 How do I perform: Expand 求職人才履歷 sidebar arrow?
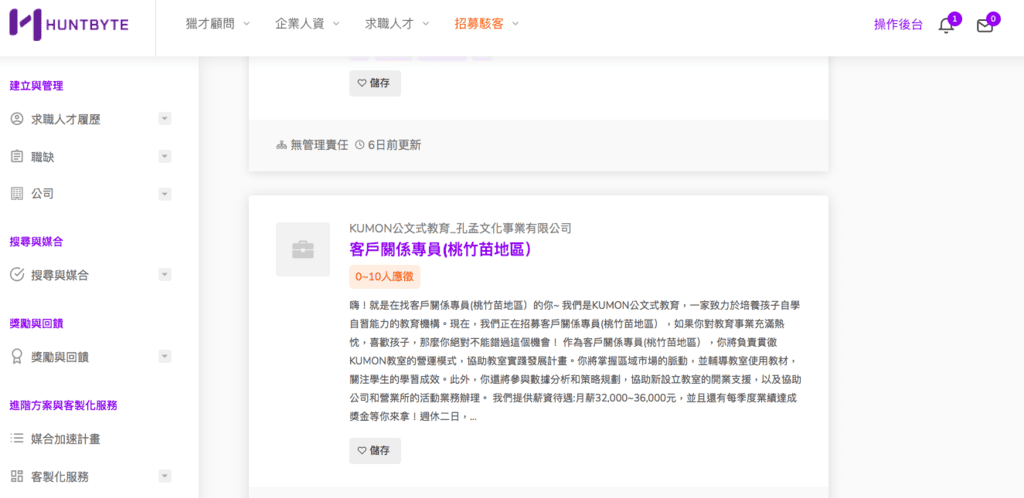click(165, 119)
